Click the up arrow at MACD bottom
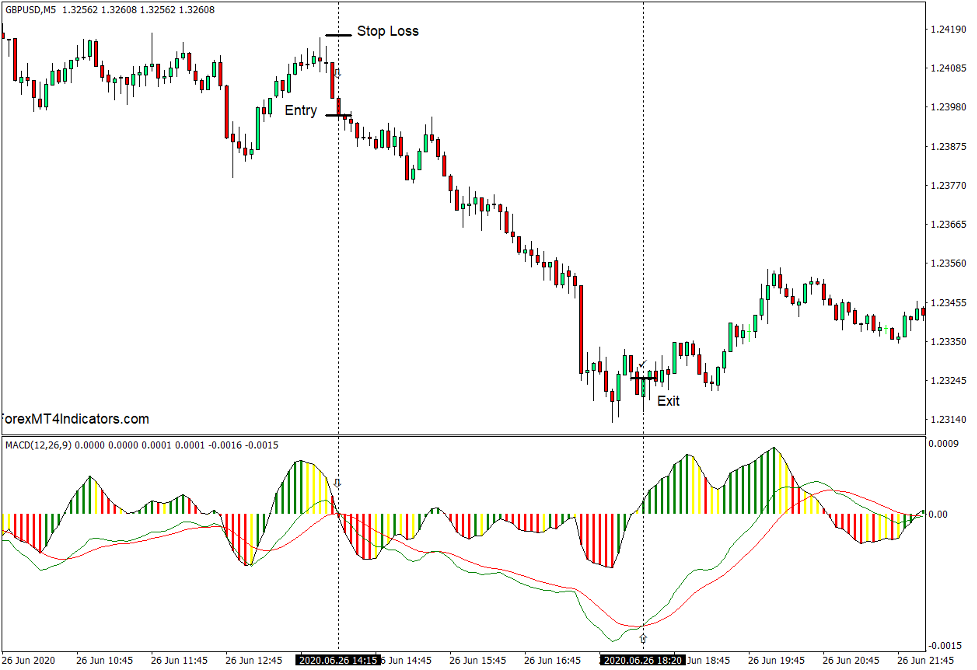The image size is (977, 670). (643, 639)
